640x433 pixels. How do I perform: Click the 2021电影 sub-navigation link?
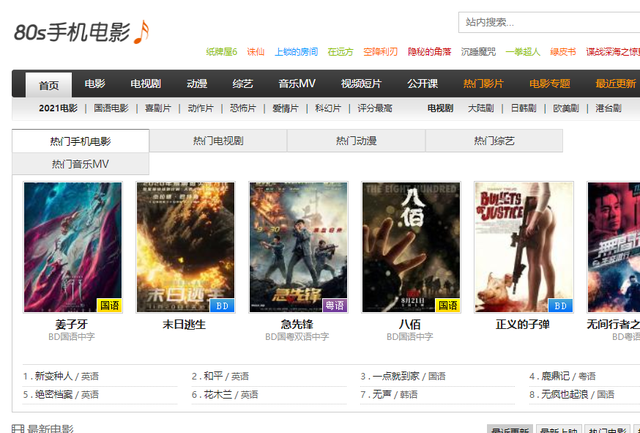point(58,108)
